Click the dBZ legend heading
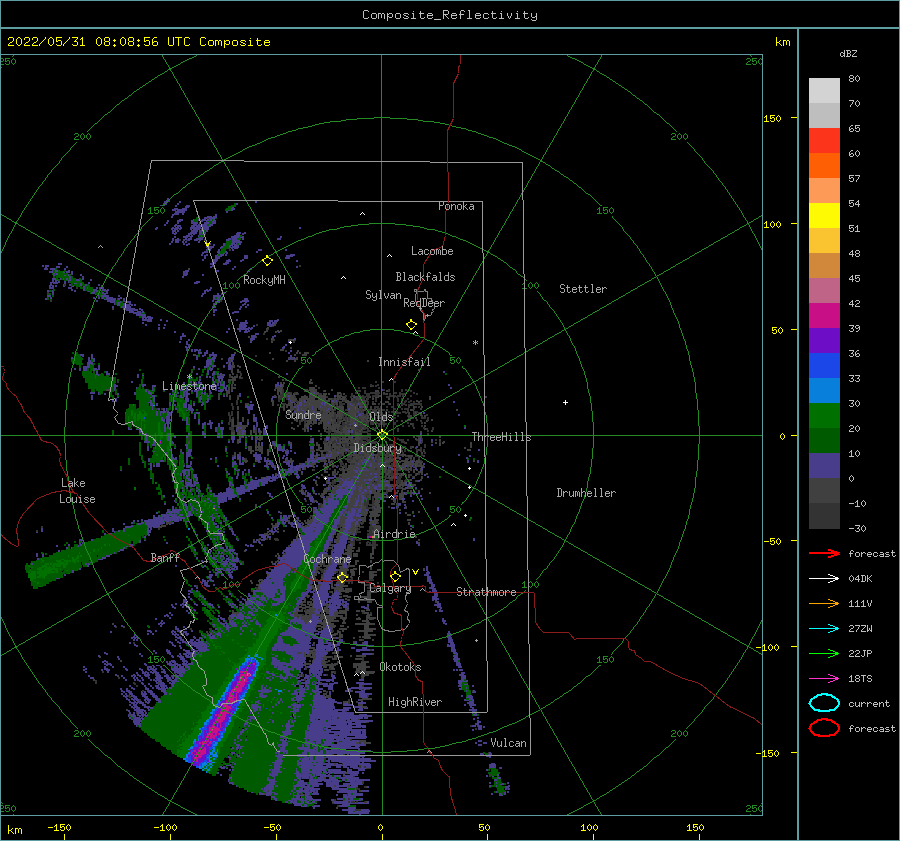Screen dimensions: 900x841 [x=848, y=54]
